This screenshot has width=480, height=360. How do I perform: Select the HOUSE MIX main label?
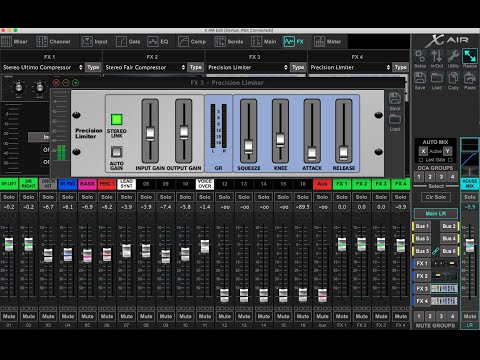coord(470,184)
